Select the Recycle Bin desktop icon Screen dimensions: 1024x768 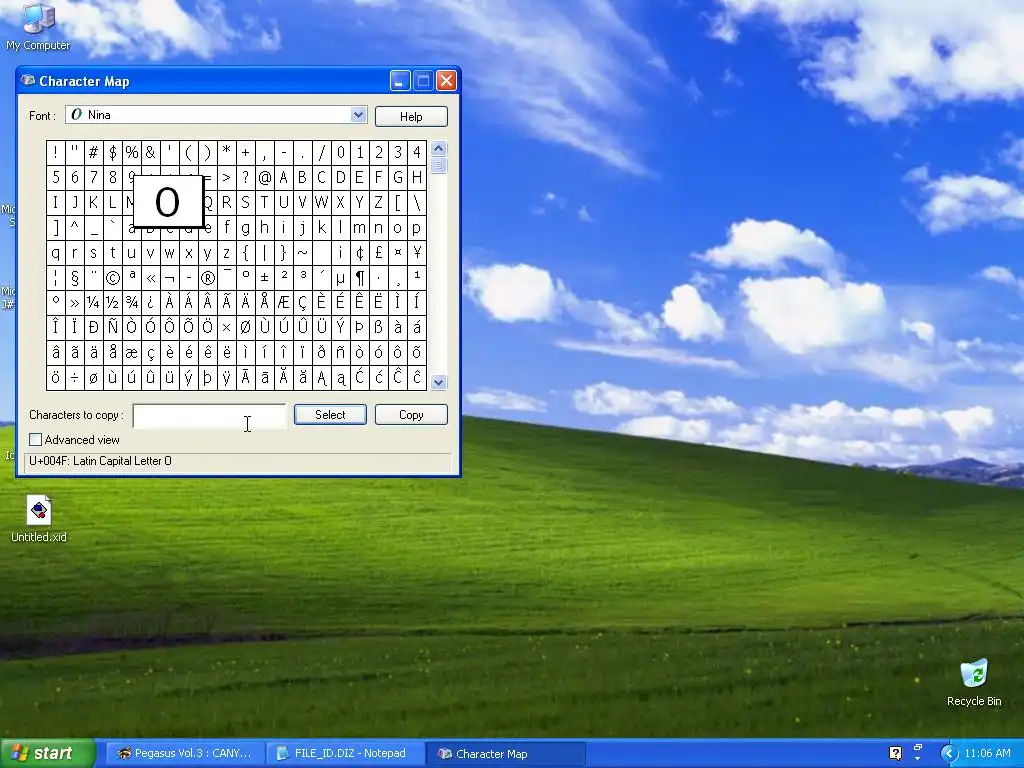click(974, 682)
